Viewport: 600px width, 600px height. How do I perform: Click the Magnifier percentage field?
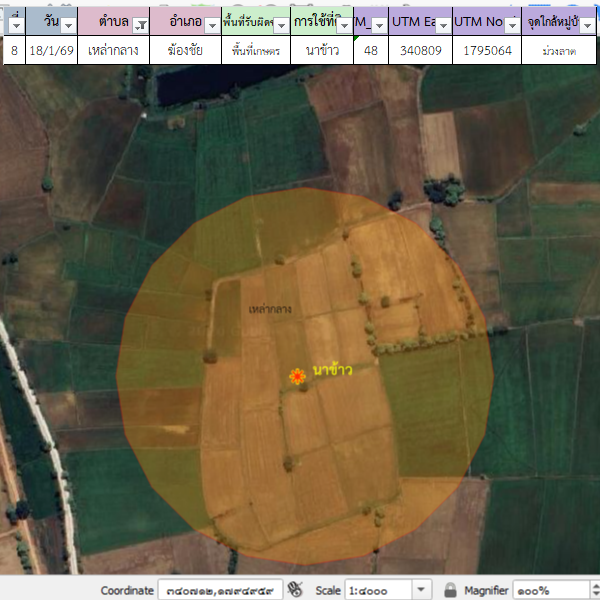pyautogui.click(x=545, y=590)
